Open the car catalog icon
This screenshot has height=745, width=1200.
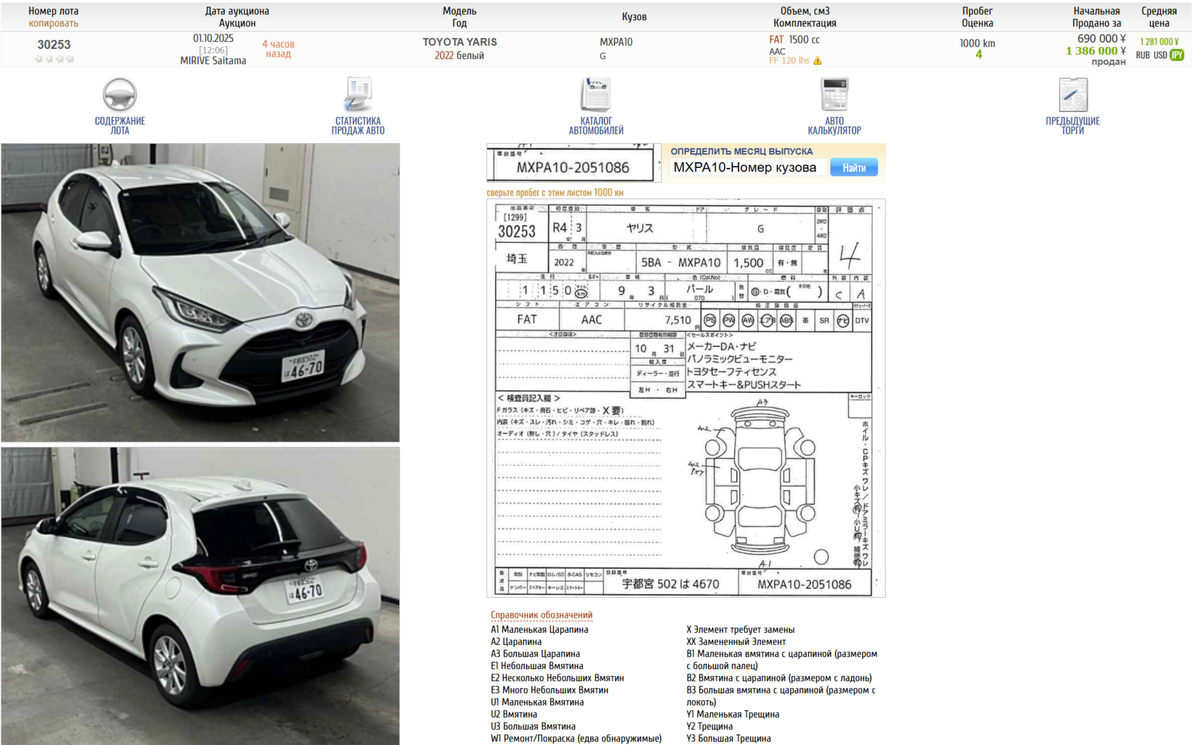[x=596, y=95]
